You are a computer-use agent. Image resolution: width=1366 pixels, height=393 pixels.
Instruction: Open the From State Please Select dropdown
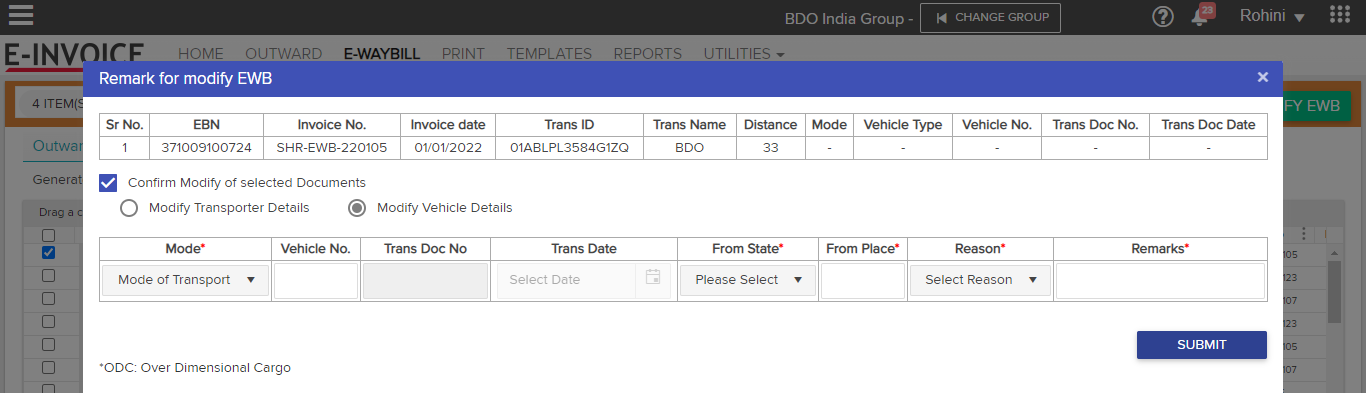point(748,280)
